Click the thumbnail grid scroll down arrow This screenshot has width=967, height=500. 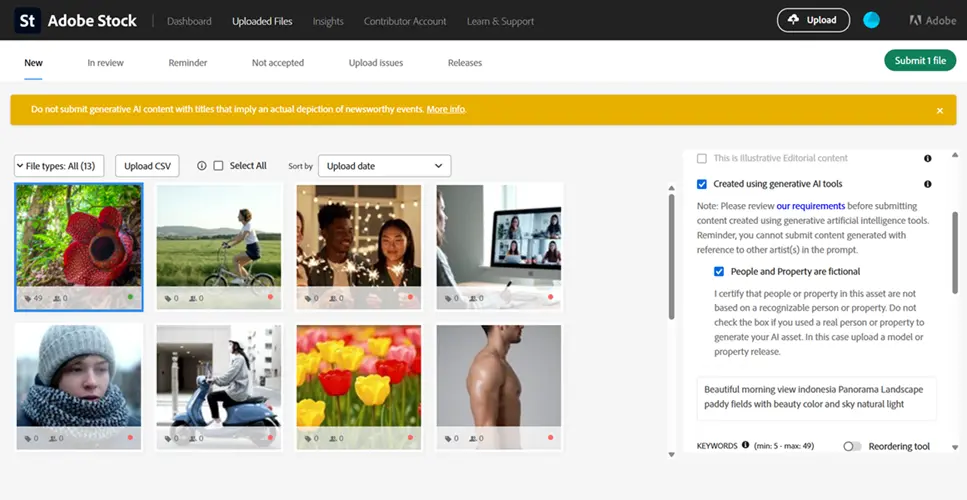pyautogui.click(x=672, y=454)
